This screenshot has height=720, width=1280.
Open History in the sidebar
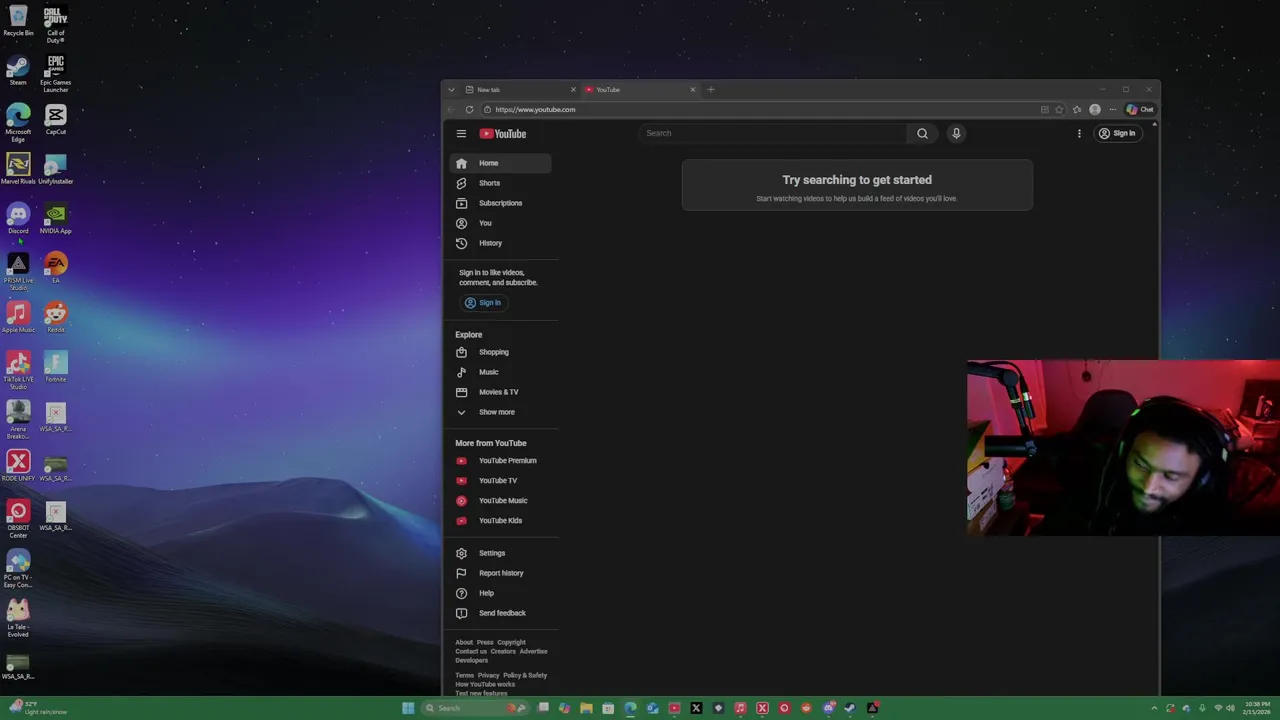[500, 243]
